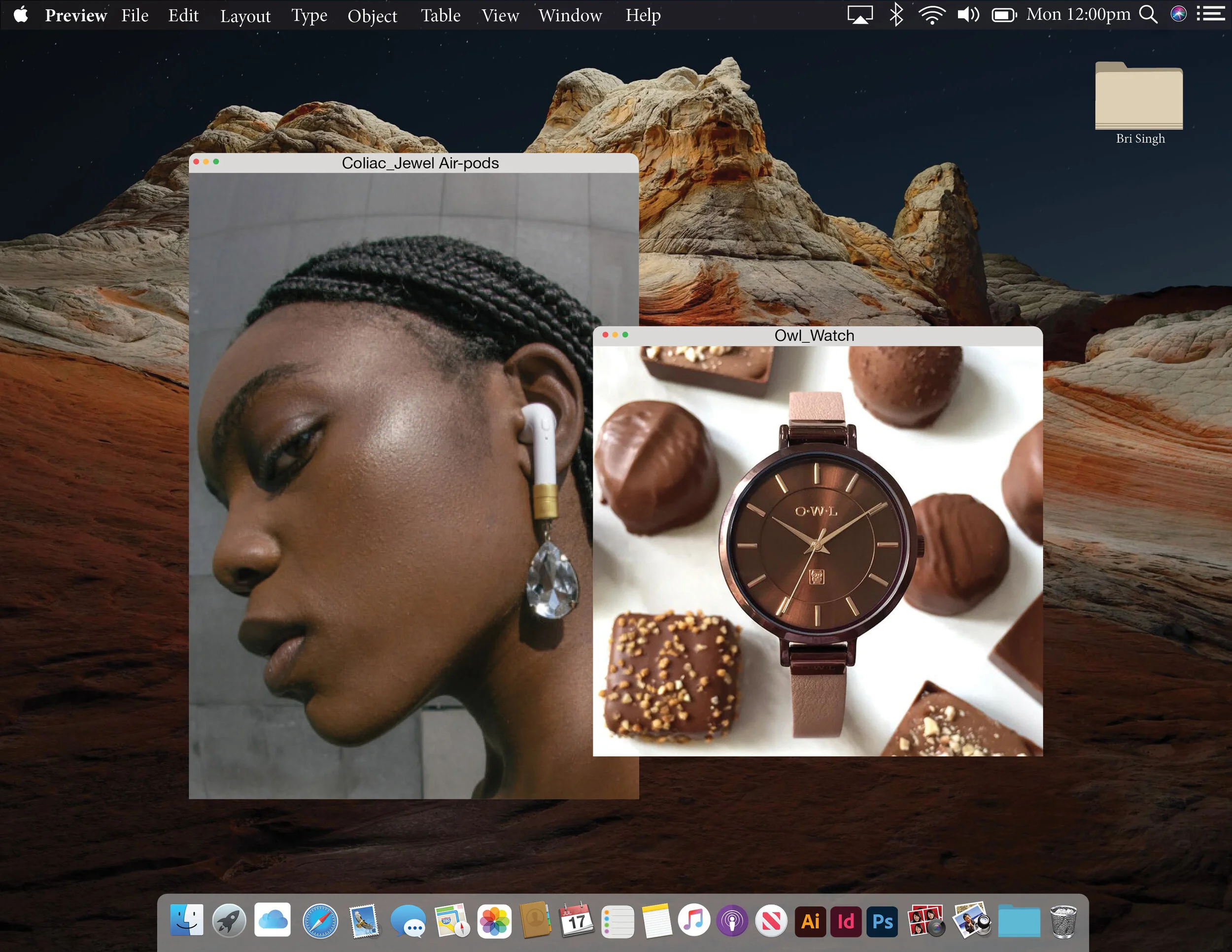Open Spotlight search in menu bar
1232x952 pixels.
tap(1148, 14)
